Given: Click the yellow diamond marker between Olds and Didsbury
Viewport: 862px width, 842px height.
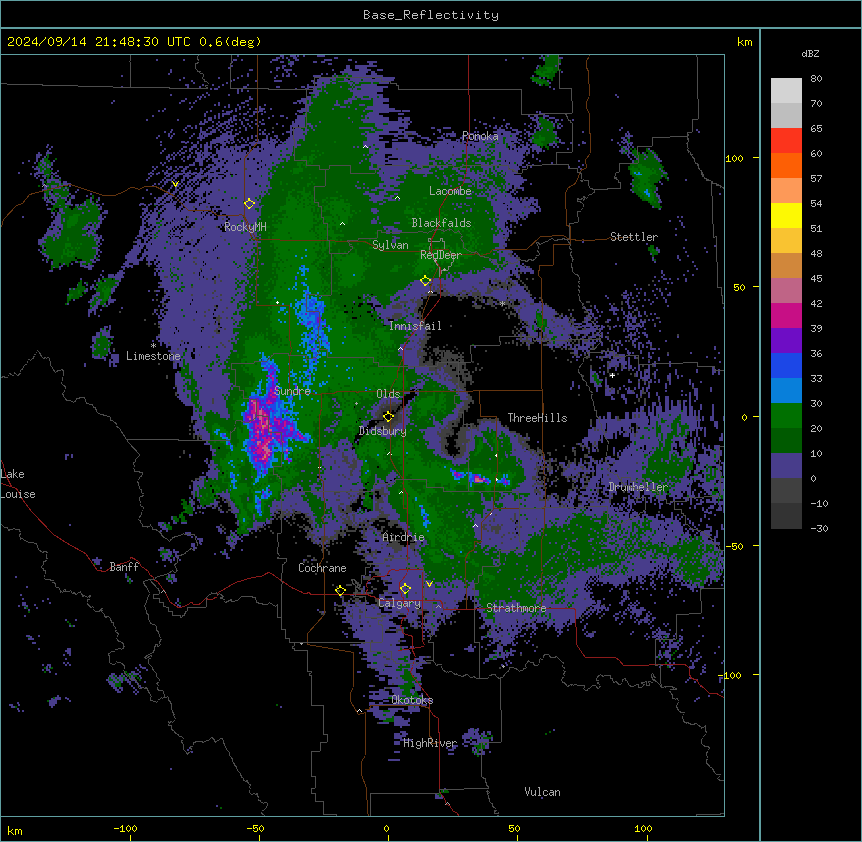Looking at the screenshot, I should tap(388, 416).
